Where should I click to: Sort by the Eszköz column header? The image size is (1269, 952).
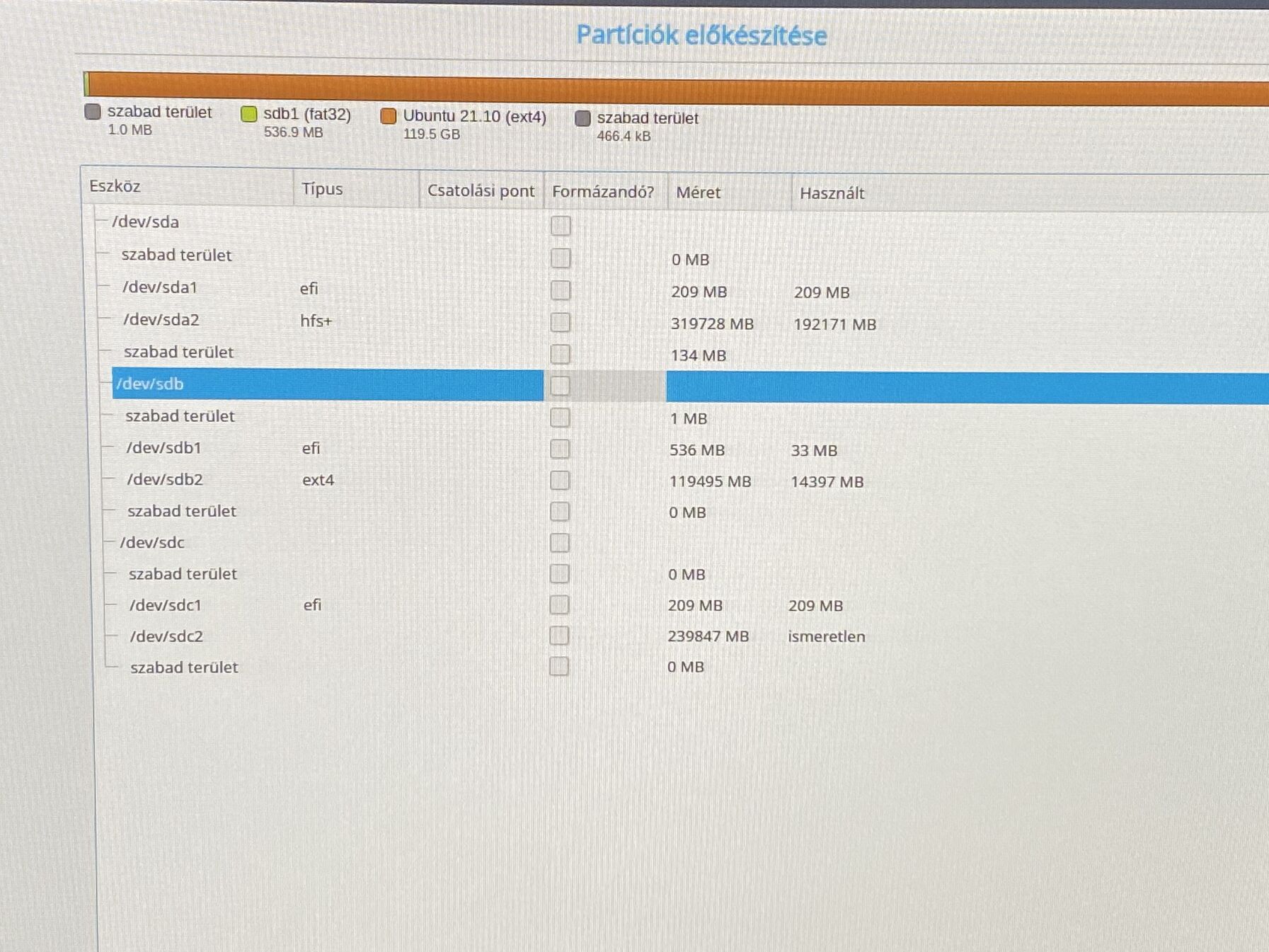click(x=187, y=186)
